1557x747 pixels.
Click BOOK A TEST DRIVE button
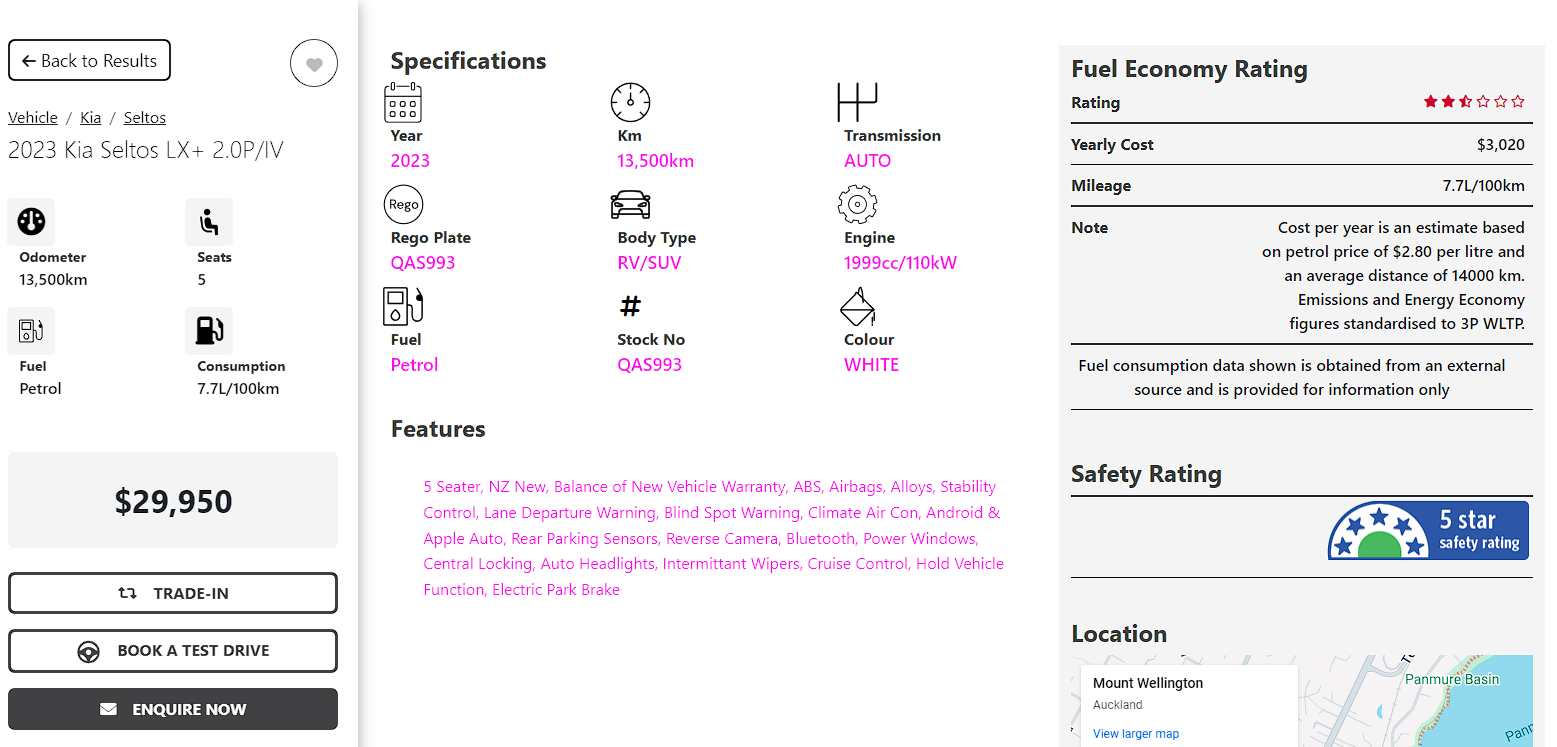click(173, 651)
